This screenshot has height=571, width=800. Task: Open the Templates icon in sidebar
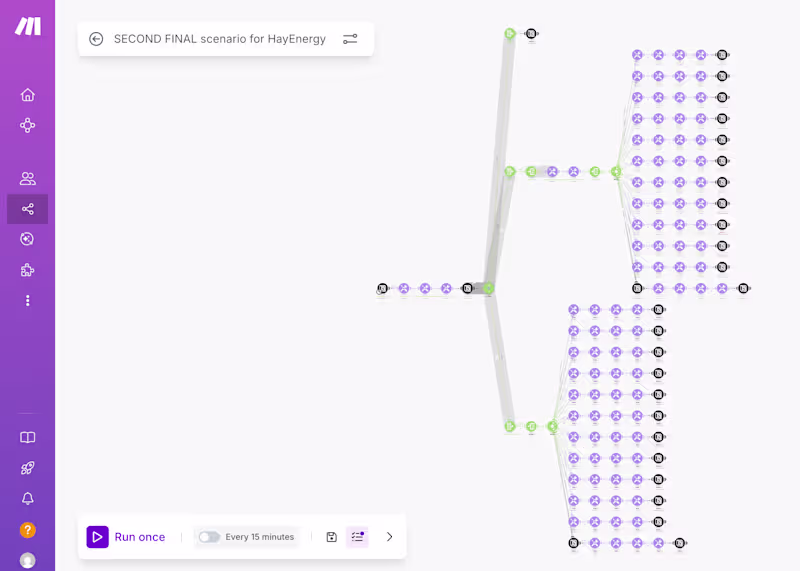pyautogui.click(x=28, y=239)
